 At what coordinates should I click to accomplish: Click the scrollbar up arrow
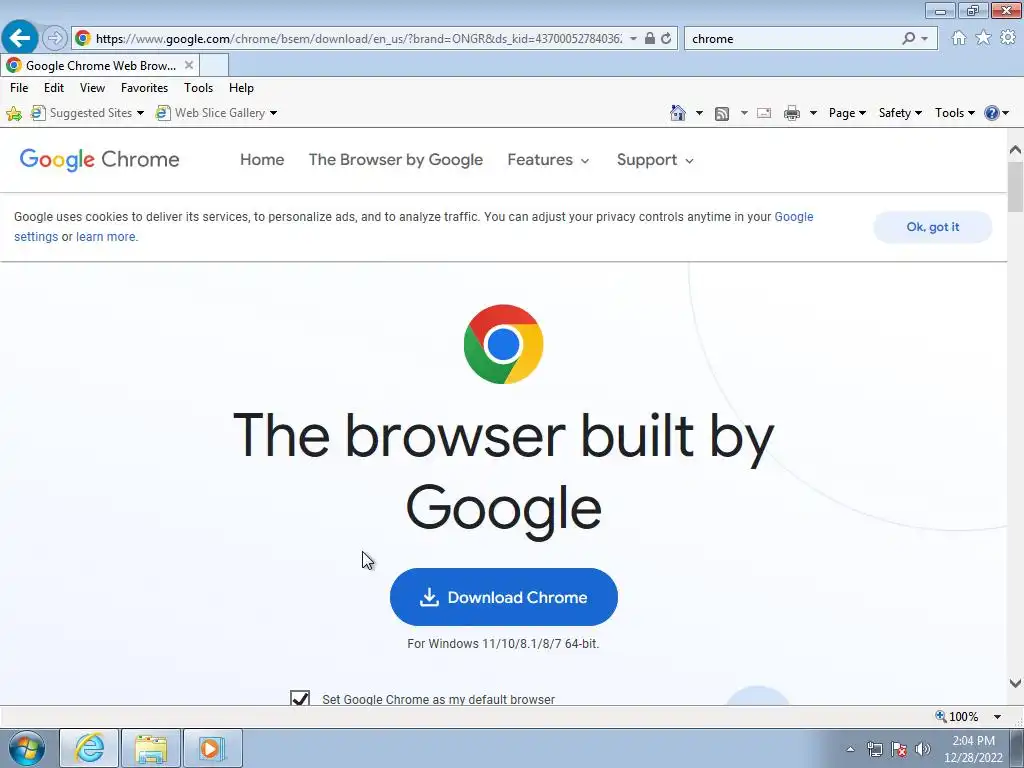coord(1015,150)
